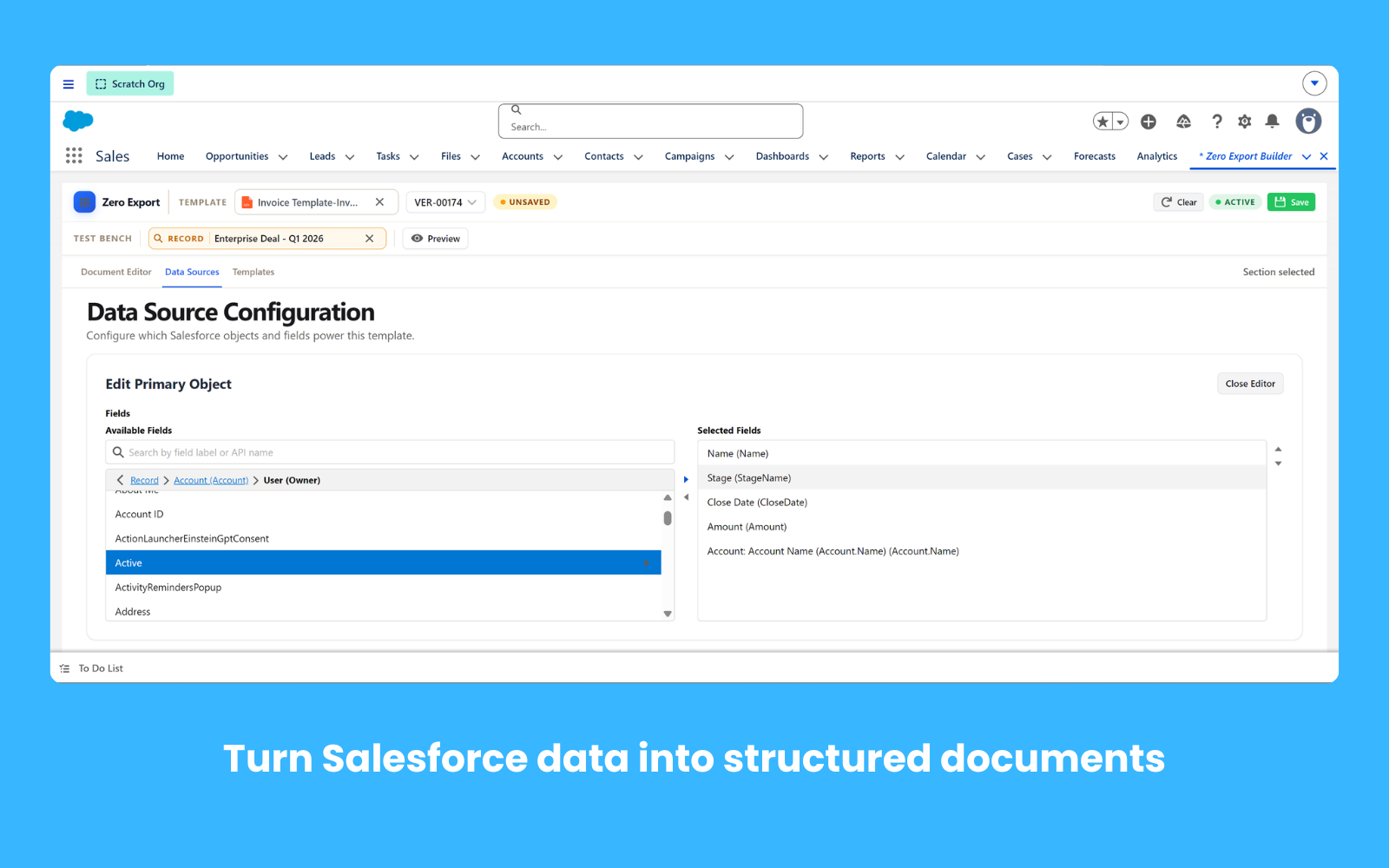1389x868 pixels.
Task: Select Account Name (Account.Name) selected field
Action: pos(982,551)
